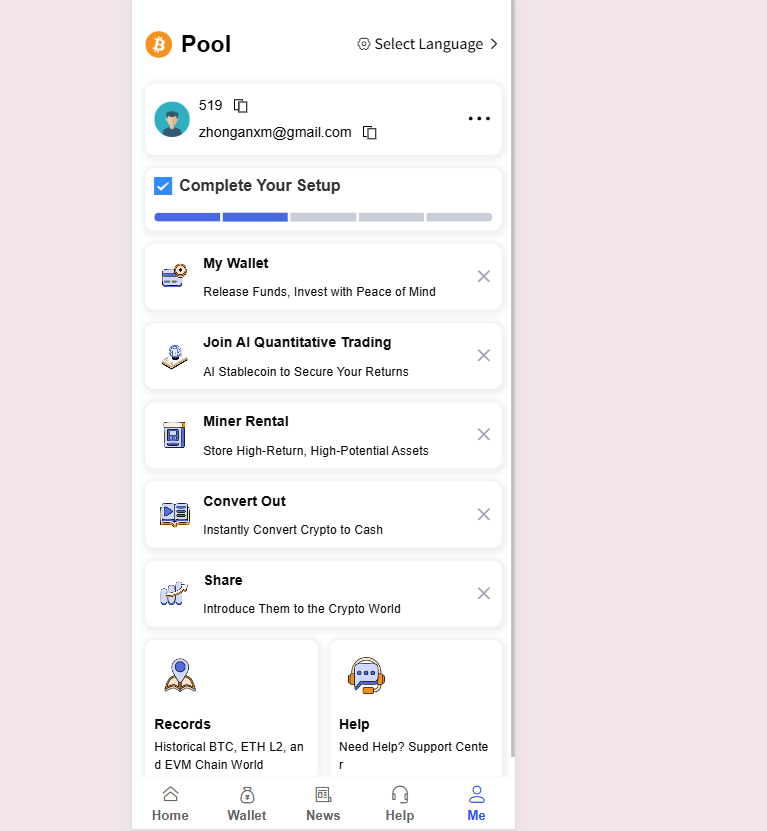The image size is (767, 831).
Task: Open Select Language settings
Action: click(428, 44)
